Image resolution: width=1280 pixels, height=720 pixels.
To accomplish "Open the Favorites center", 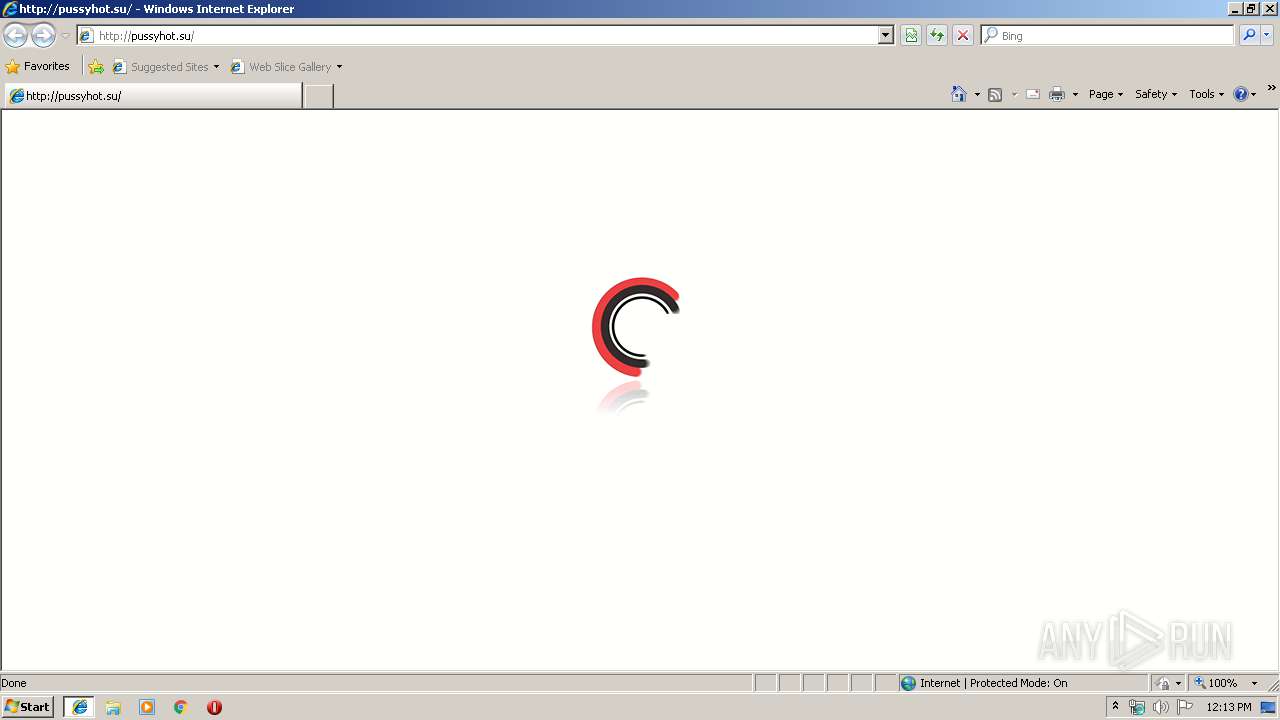I will [x=38, y=66].
